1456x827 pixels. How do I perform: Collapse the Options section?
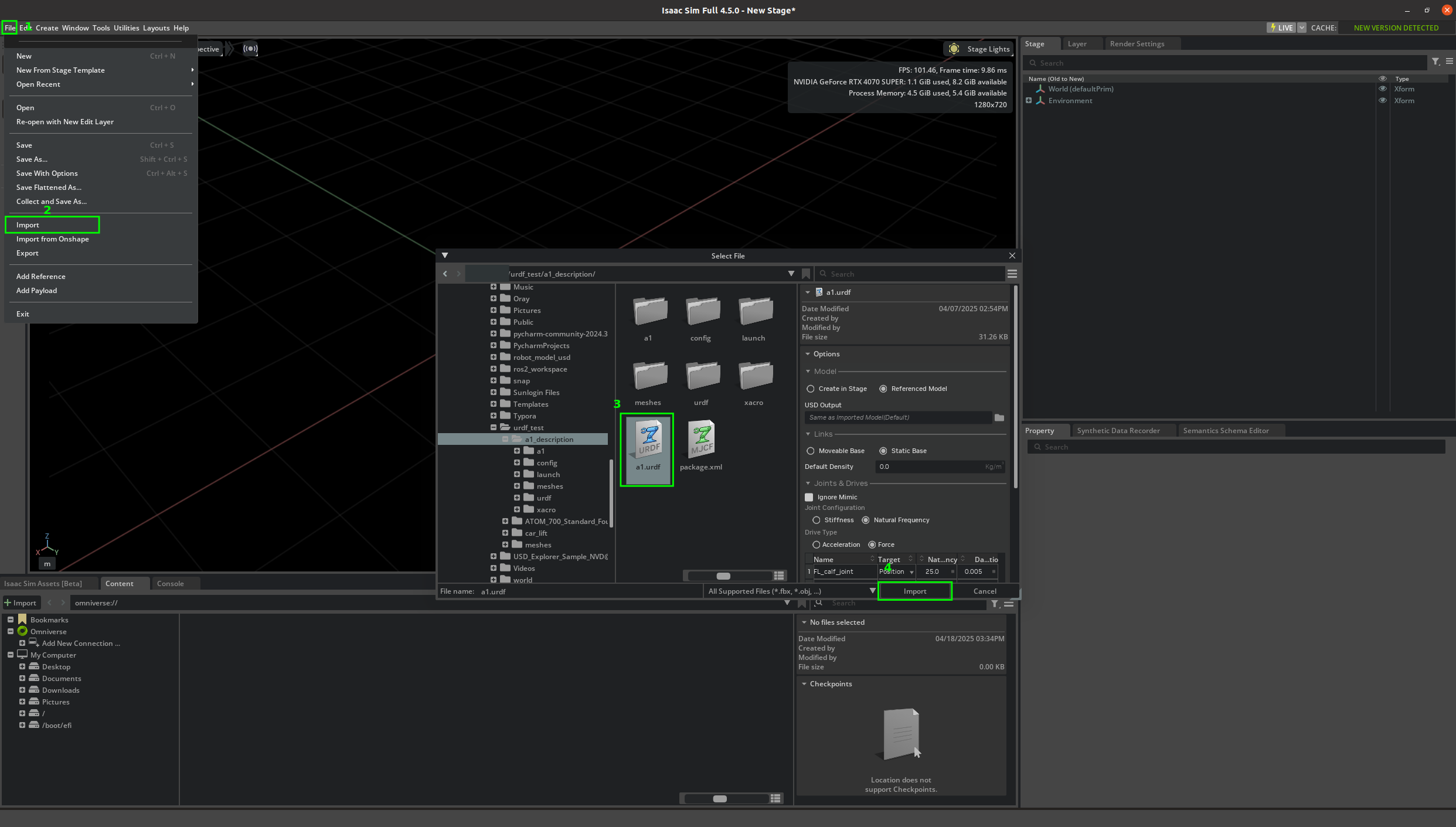coord(808,353)
